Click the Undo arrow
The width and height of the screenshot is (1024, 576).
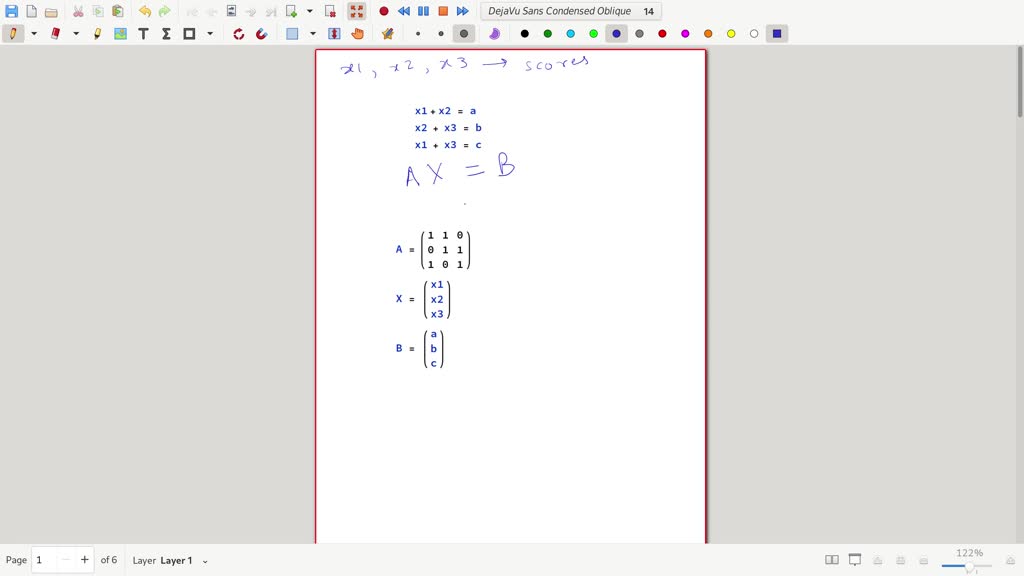point(145,11)
